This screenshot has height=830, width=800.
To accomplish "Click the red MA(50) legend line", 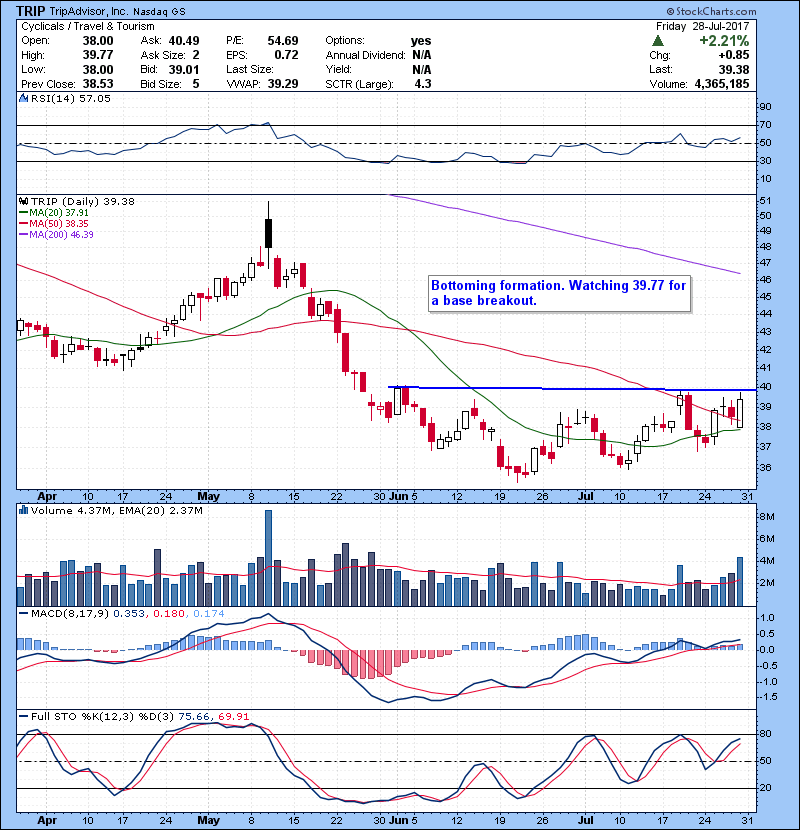I will point(23,224).
